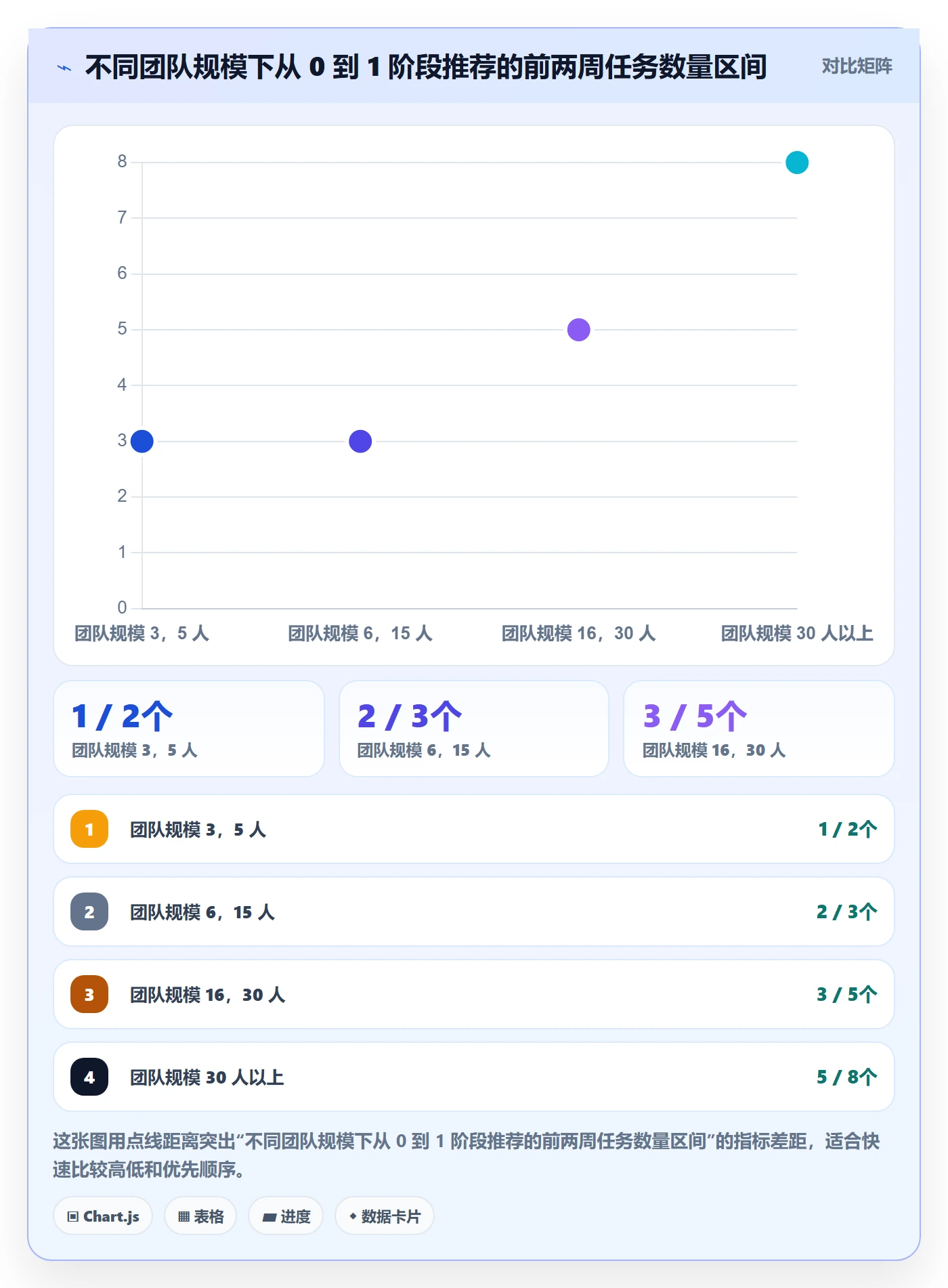The image size is (948, 1288).
Task: Click x-axis label 团队规模 3，5 人
Action: 142,634
